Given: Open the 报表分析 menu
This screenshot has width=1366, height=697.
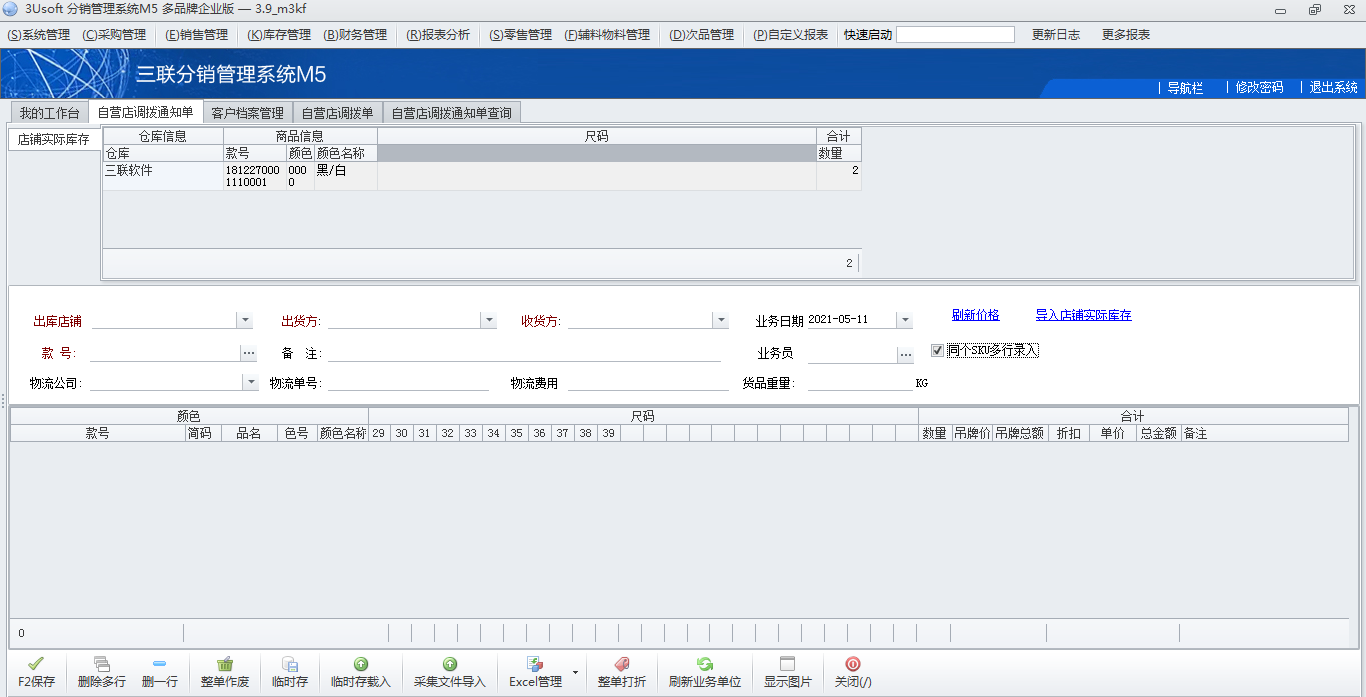Looking at the screenshot, I should [438, 34].
